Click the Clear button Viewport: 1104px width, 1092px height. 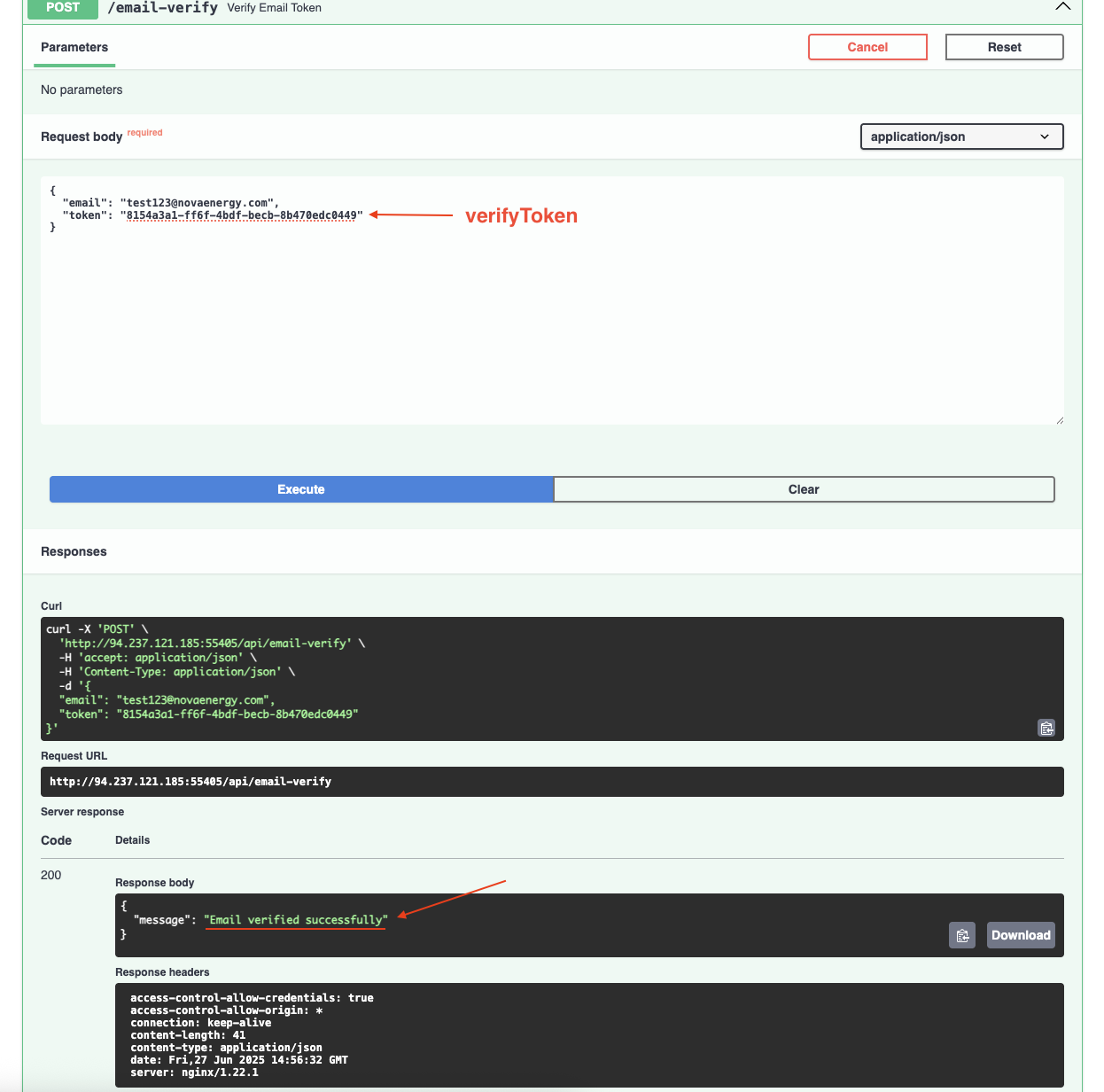804,489
